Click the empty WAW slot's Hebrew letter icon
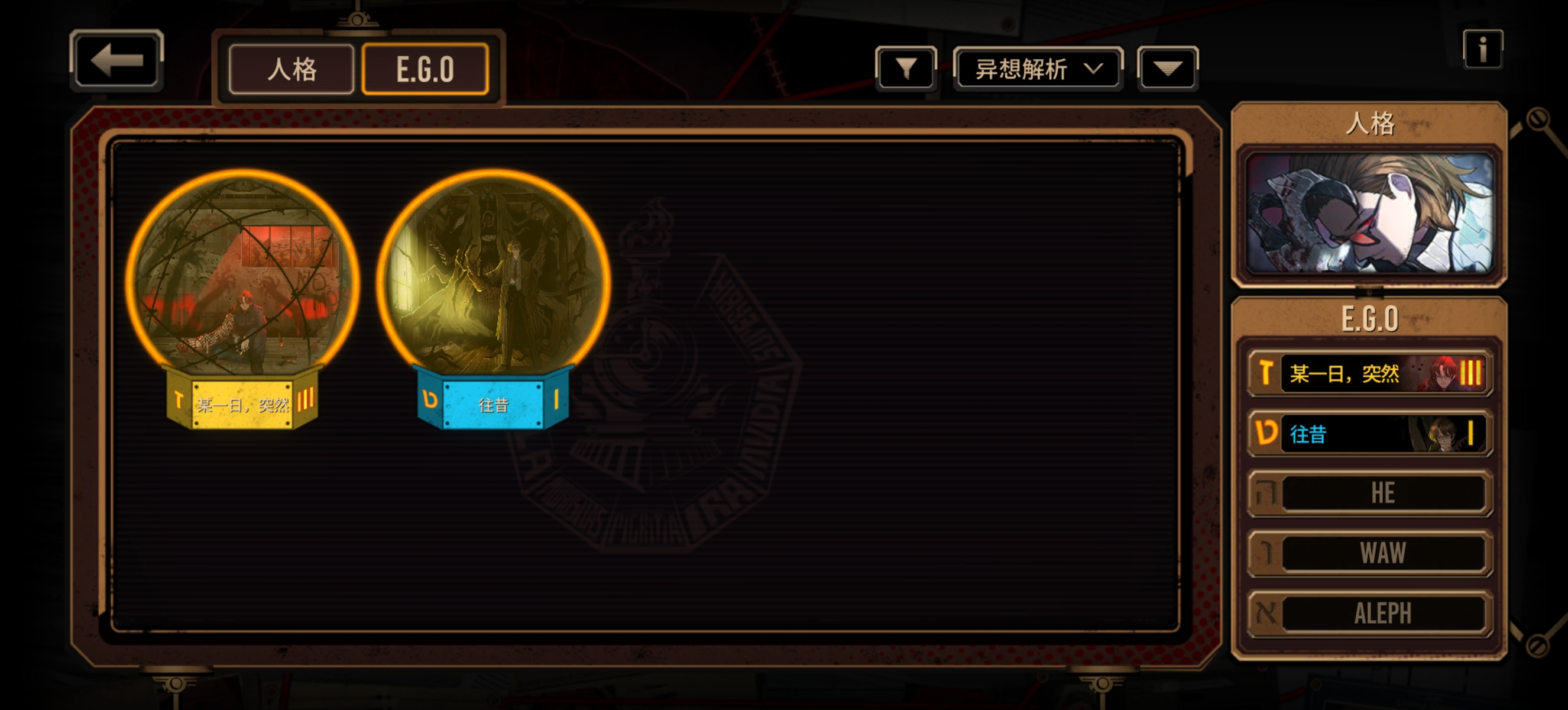 click(1266, 554)
